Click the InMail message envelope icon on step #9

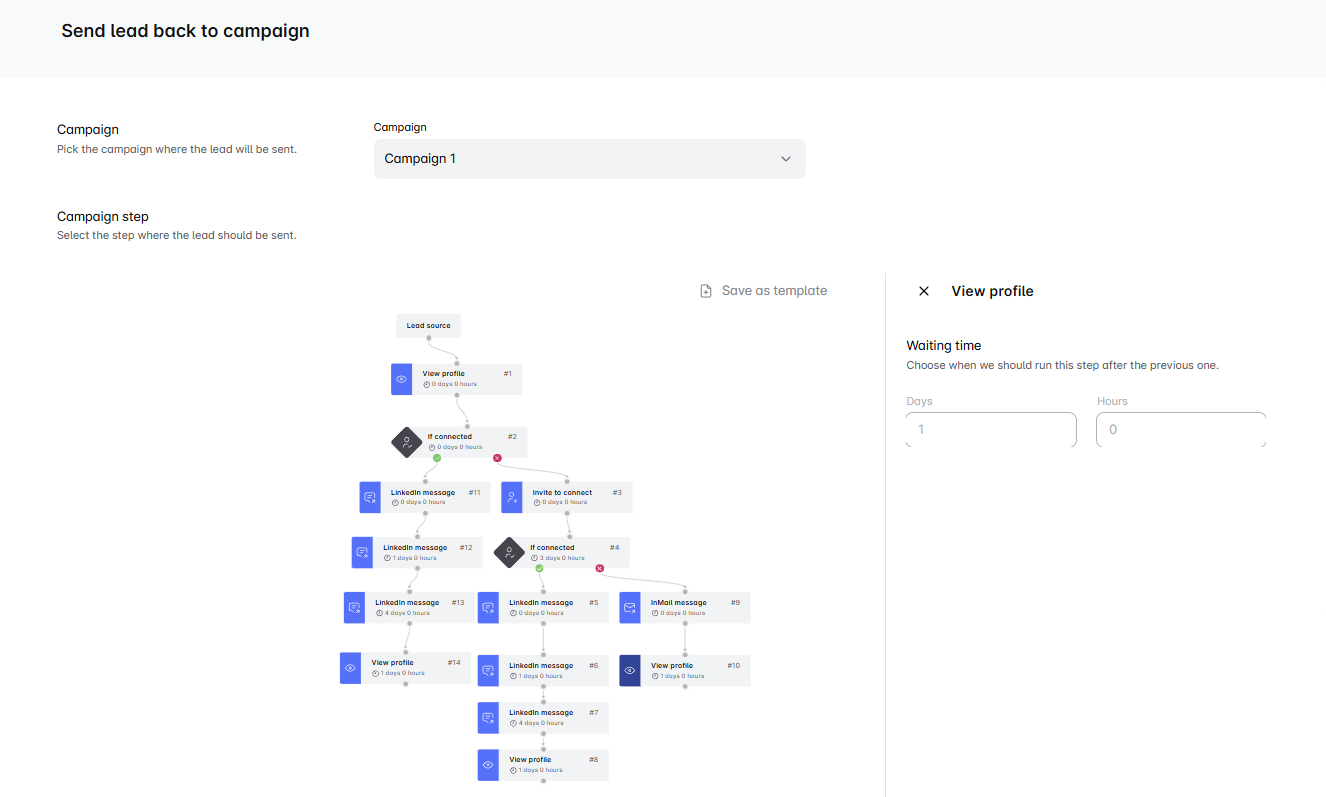point(630,608)
